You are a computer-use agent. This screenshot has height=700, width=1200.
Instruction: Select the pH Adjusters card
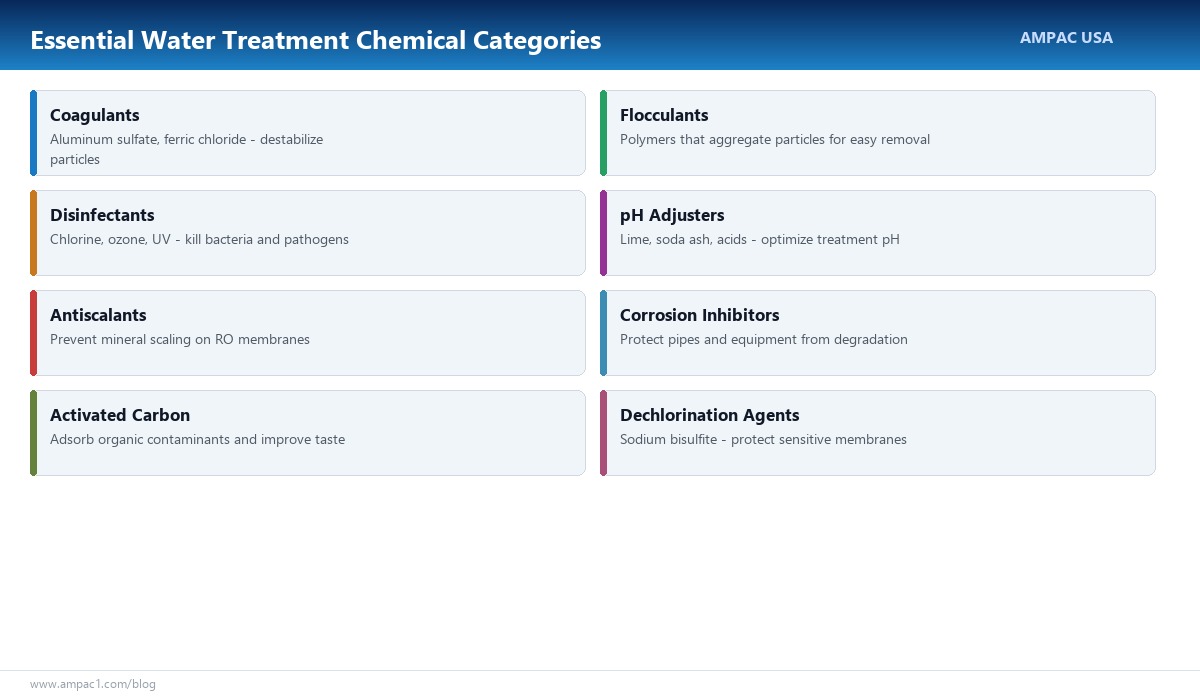point(878,232)
